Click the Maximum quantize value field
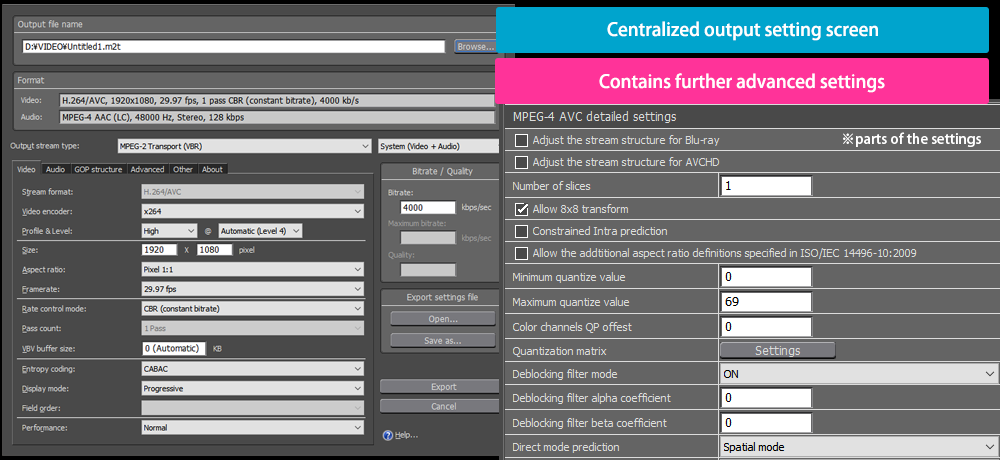The height and width of the screenshot is (460, 1000). point(766,302)
